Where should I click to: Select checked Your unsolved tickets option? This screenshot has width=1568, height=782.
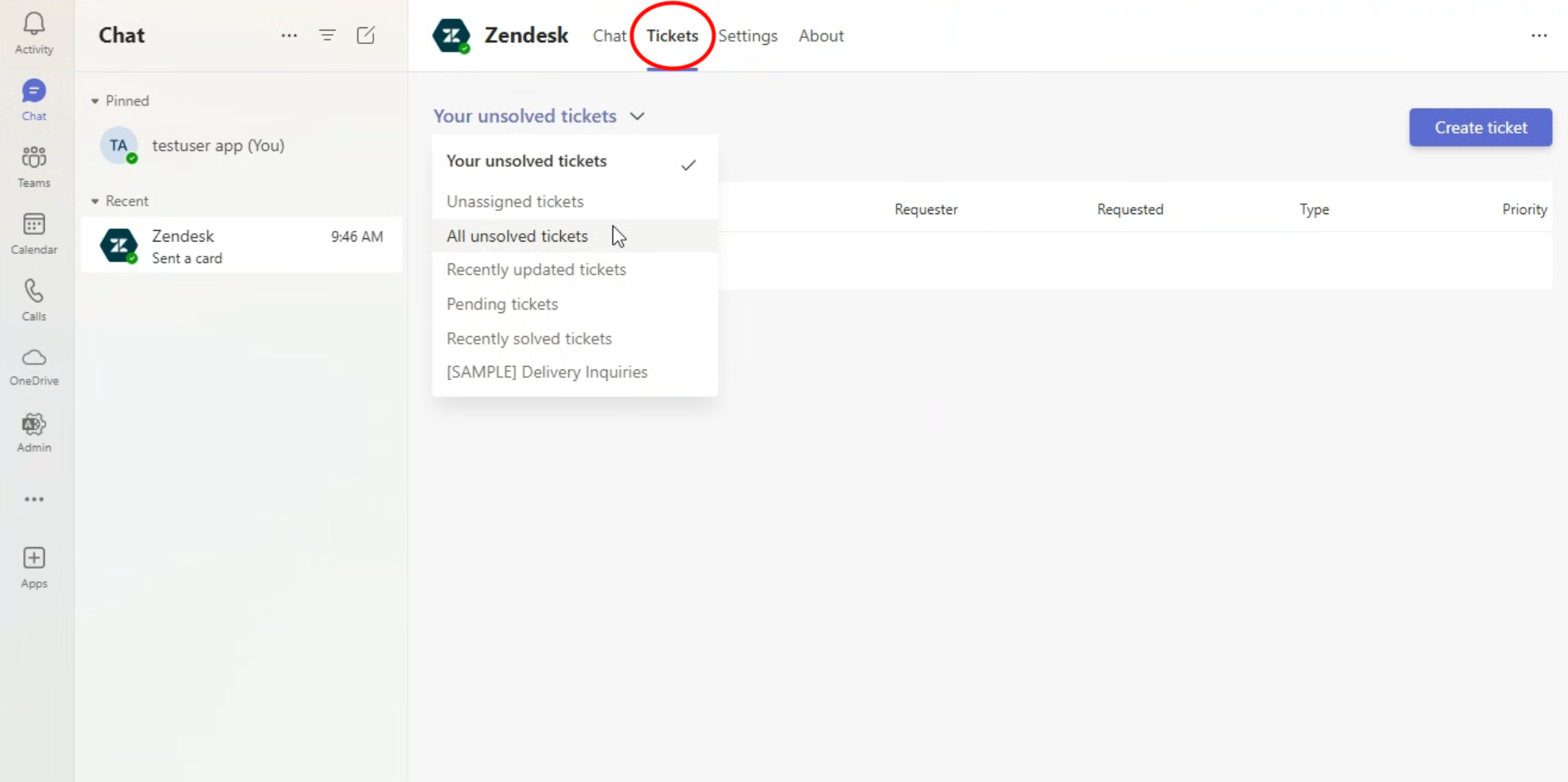575,162
